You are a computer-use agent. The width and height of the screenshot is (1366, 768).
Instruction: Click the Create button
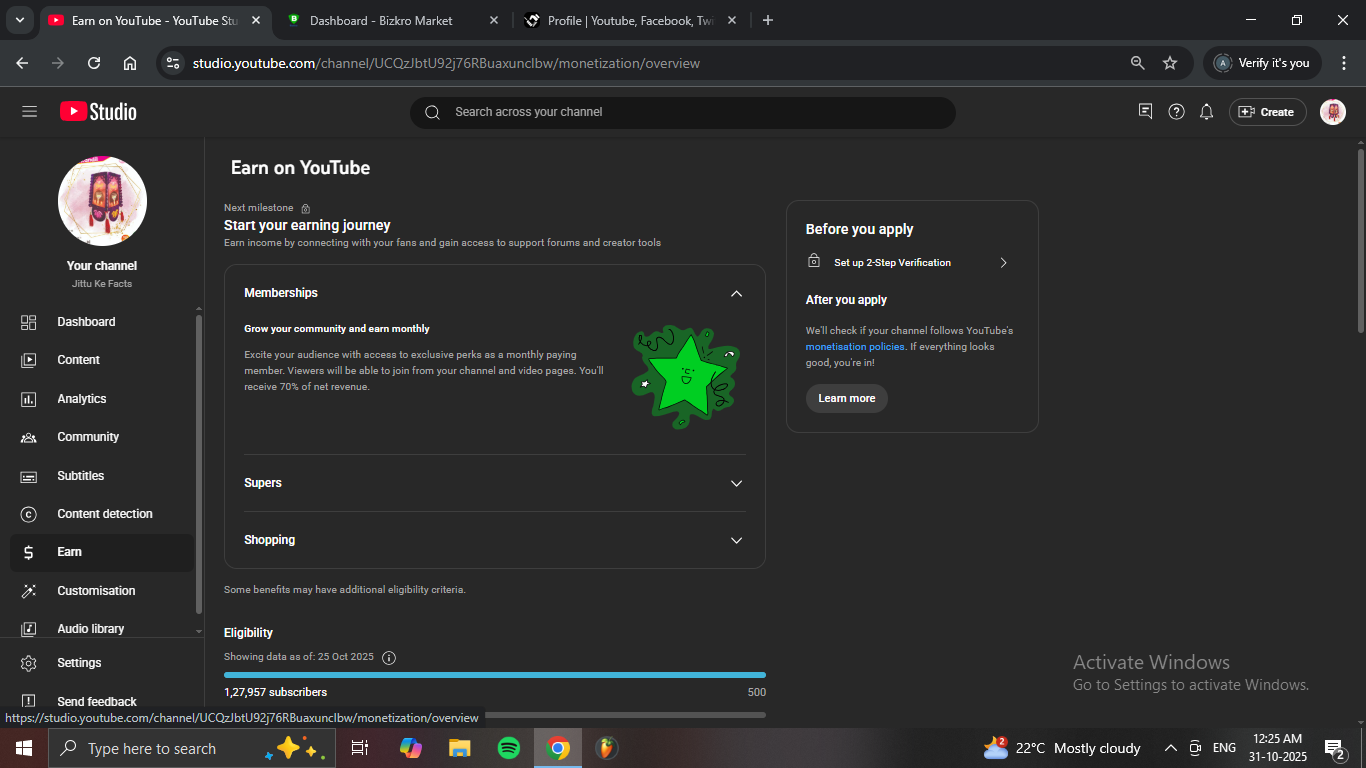tap(1267, 112)
